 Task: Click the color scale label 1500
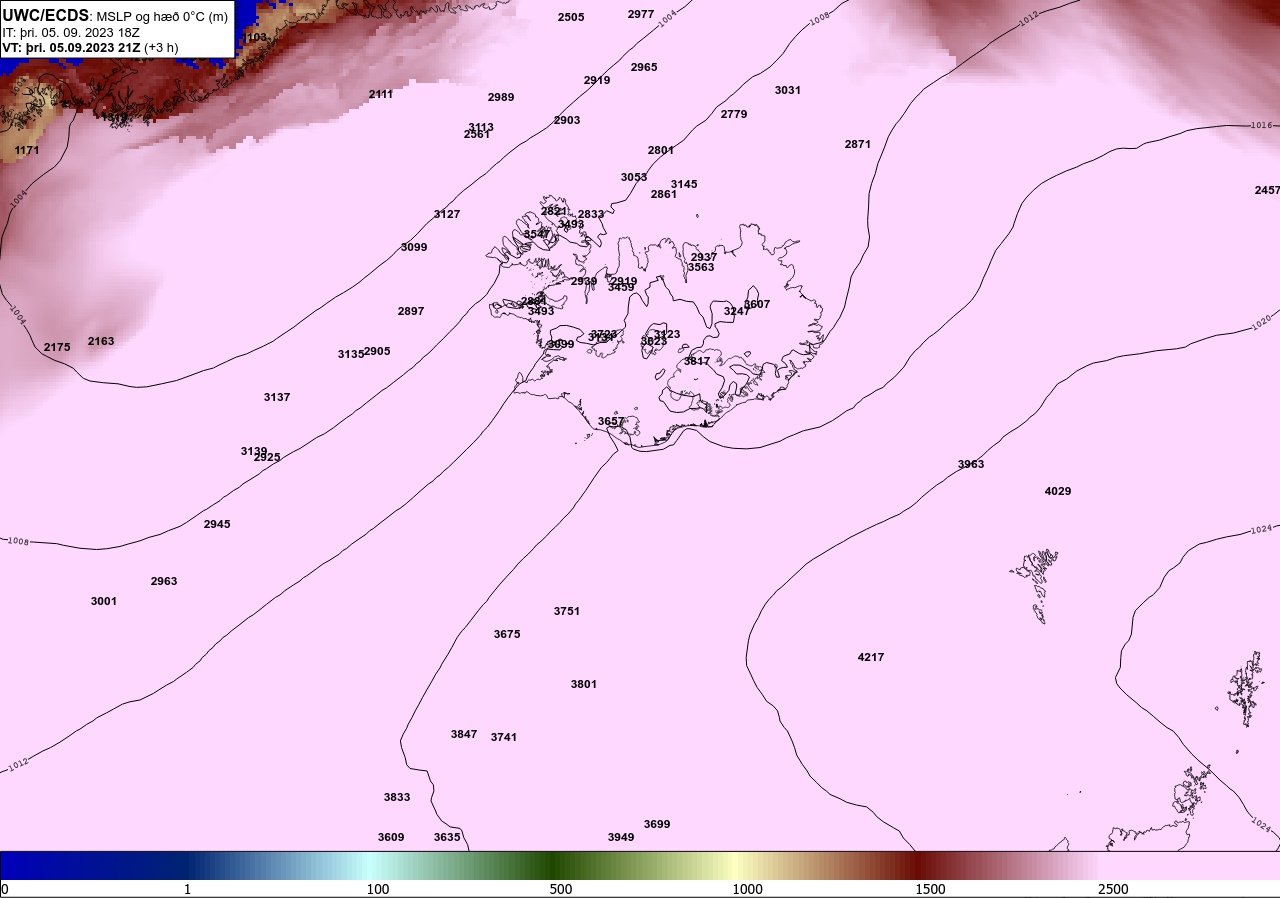tap(930, 889)
